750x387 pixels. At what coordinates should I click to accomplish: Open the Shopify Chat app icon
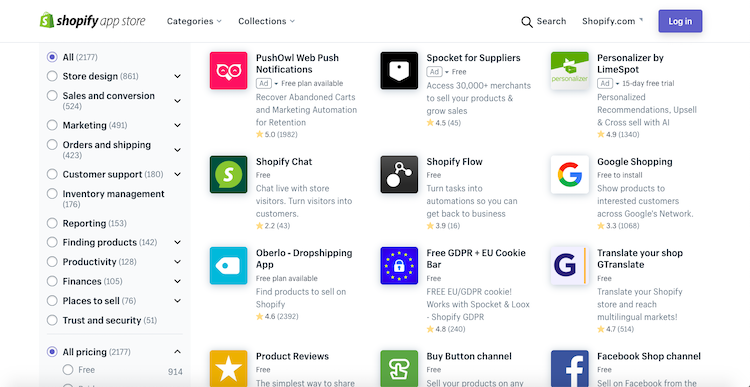point(229,174)
